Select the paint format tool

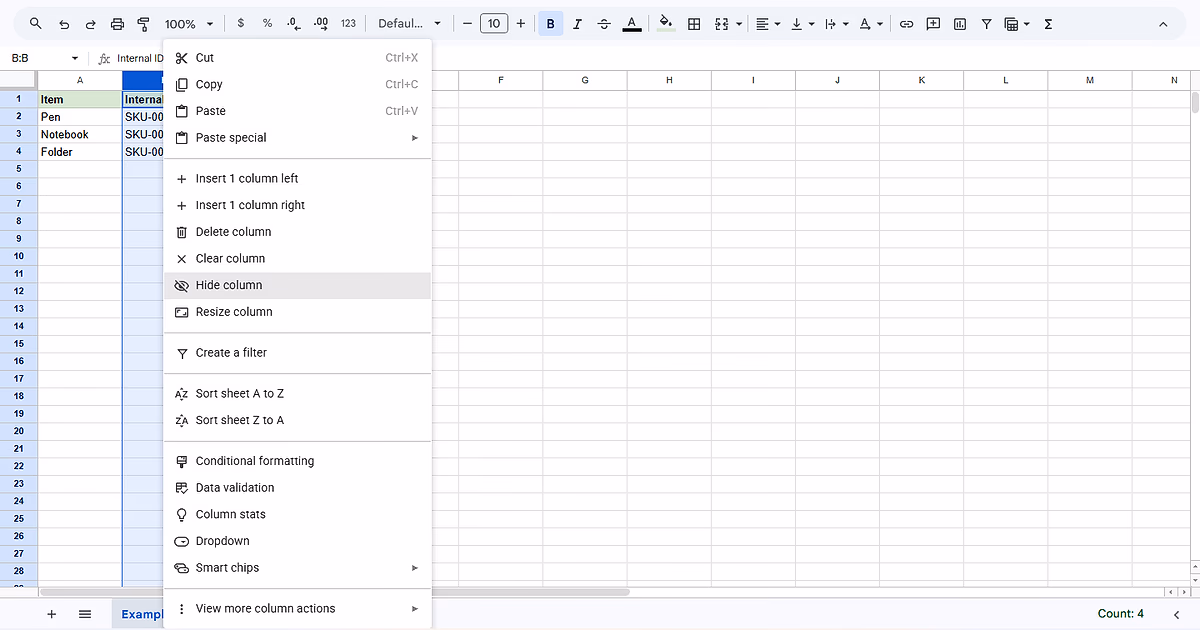point(143,24)
